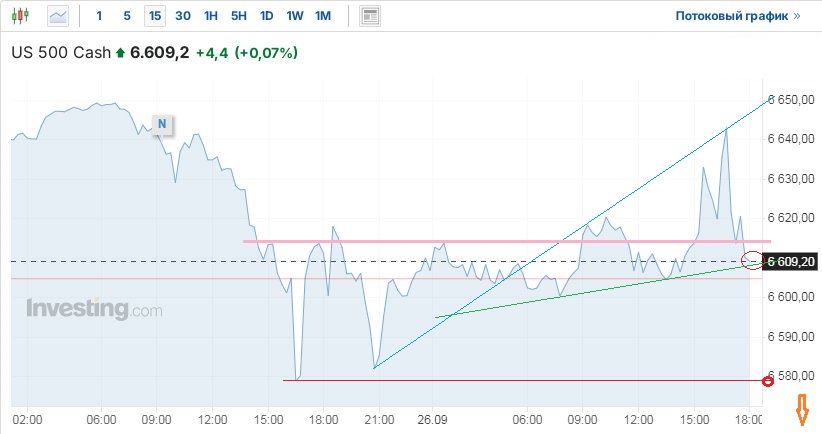Image resolution: width=822 pixels, height=434 pixels.
Task: Switch to the 30 minute timeframe
Action: pos(183,16)
